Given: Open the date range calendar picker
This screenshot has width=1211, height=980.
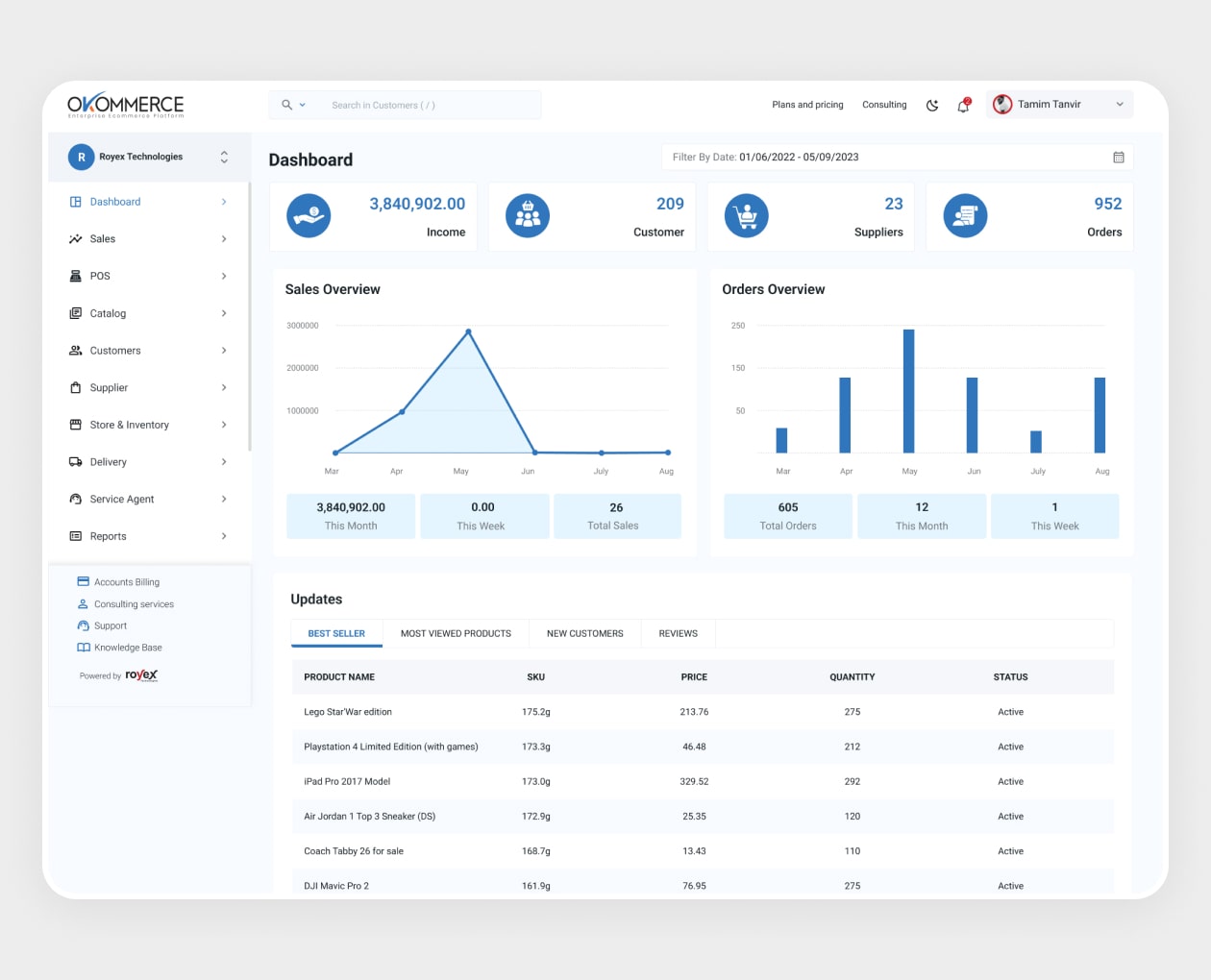Looking at the screenshot, I should (1118, 157).
